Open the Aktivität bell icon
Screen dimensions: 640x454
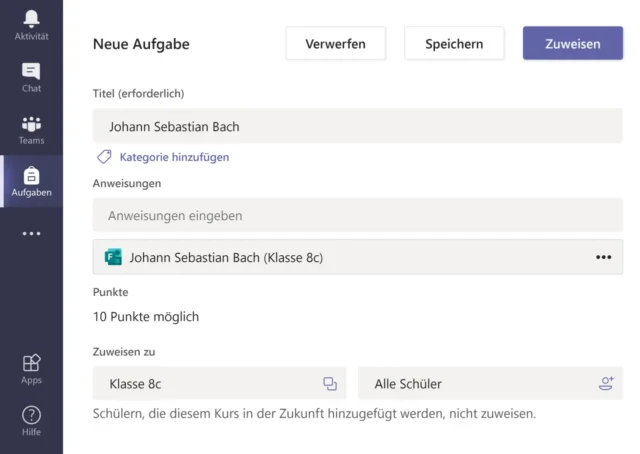pyautogui.click(x=31, y=19)
